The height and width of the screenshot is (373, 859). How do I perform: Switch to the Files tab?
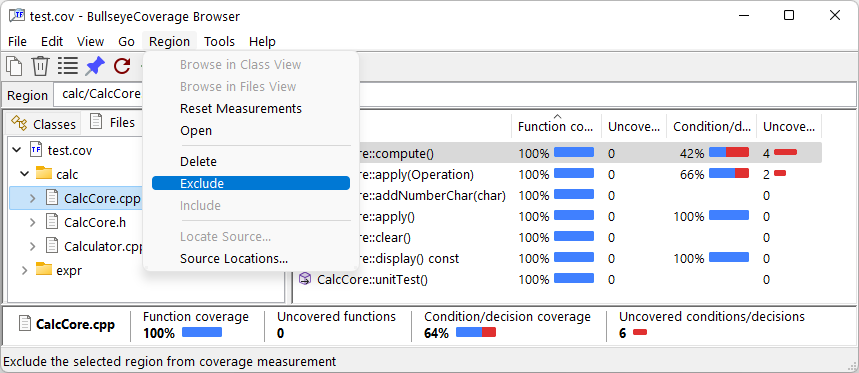click(113, 122)
